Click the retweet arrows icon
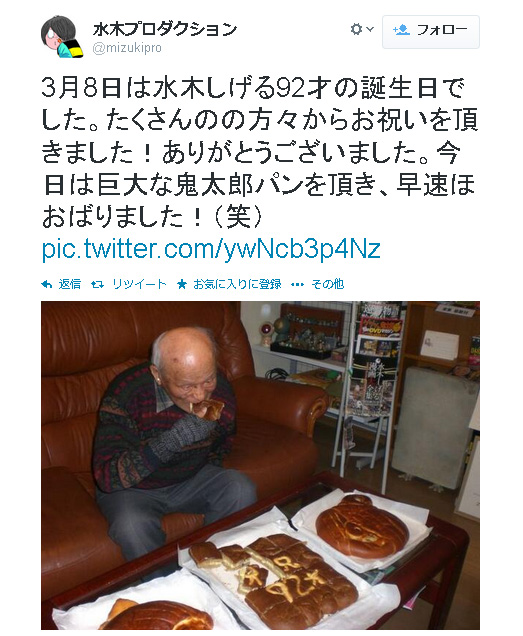The width and height of the screenshot is (523, 636). tap(97, 285)
